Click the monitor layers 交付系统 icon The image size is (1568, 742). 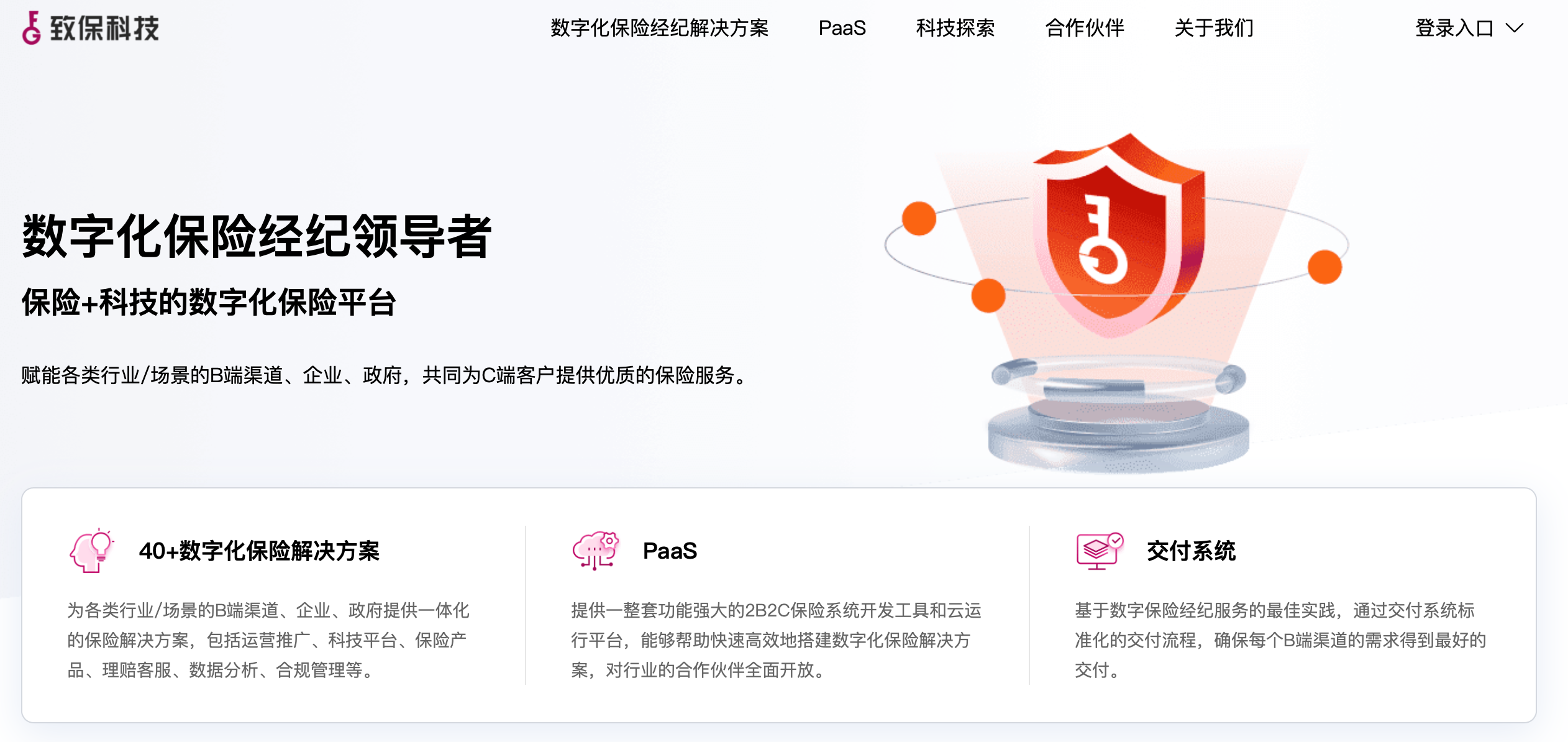(x=1100, y=551)
